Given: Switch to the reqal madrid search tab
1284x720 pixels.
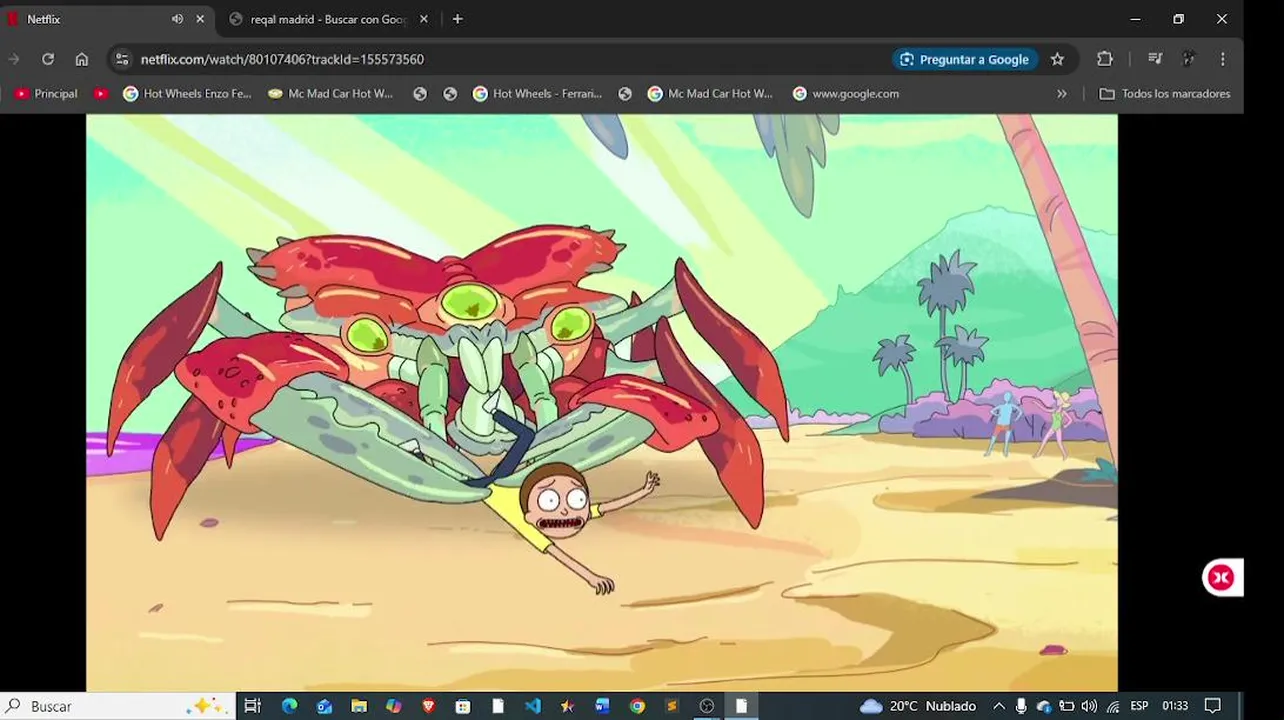Looking at the screenshot, I should click(x=326, y=19).
